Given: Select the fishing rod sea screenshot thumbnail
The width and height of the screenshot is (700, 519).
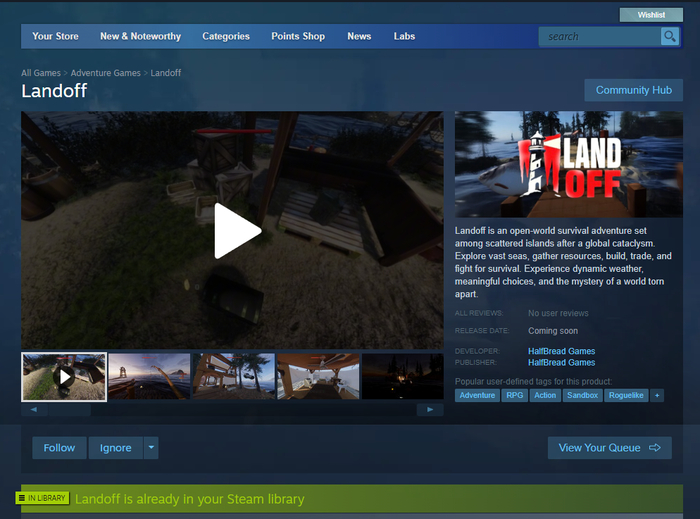Looking at the screenshot, I should (149, 377).
